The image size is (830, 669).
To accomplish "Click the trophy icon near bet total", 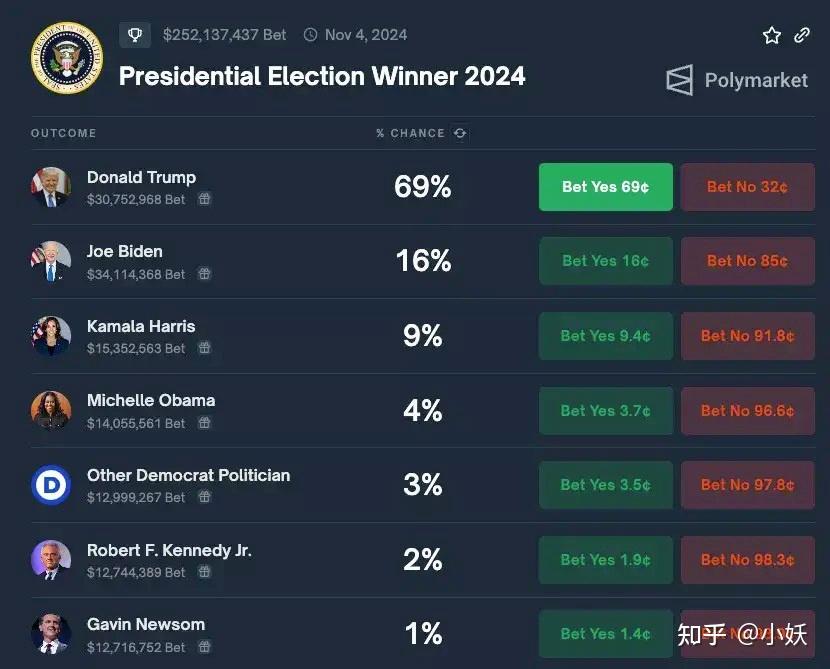I will coord(135,35).
